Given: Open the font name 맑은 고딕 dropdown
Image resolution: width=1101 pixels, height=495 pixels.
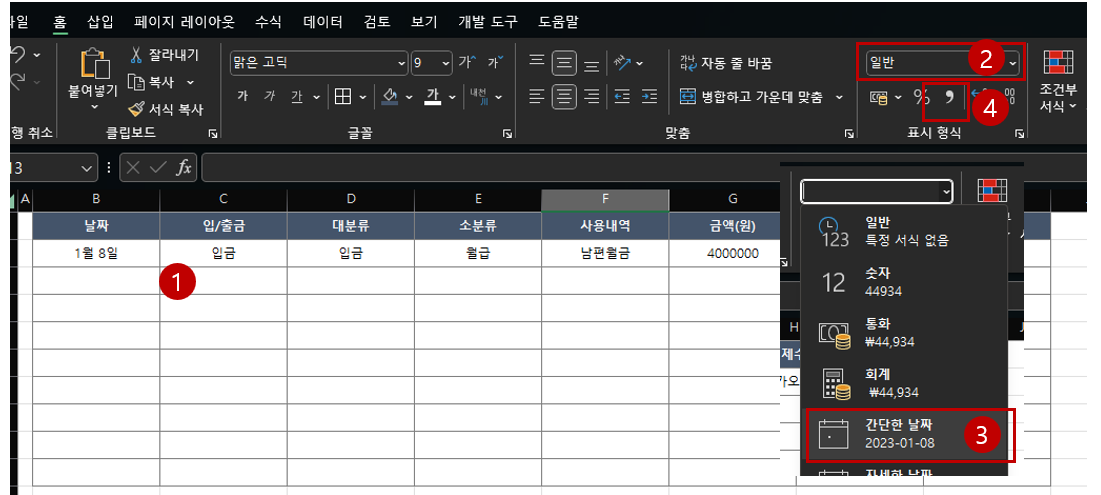Looking at the screenshot, I should pyautogui.click(x=402, y=63).
